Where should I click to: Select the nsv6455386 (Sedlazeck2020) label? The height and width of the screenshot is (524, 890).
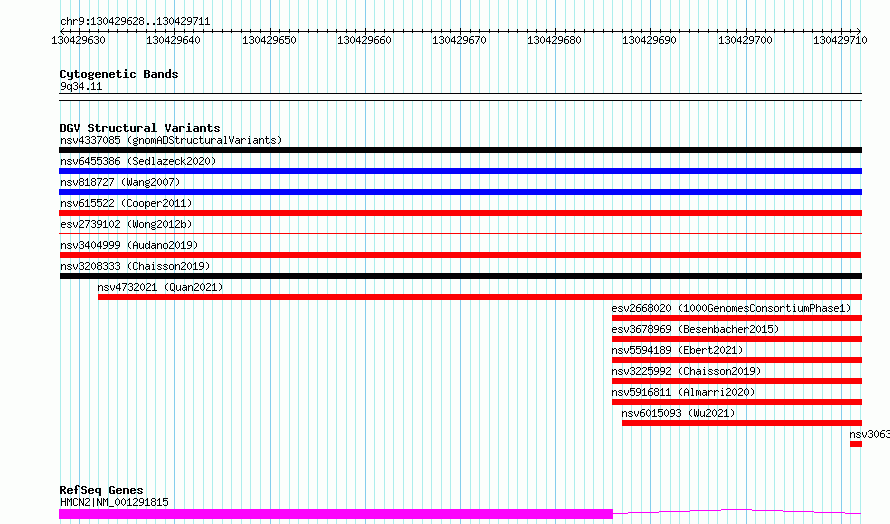pyautogui.click(x=138, y=161)
